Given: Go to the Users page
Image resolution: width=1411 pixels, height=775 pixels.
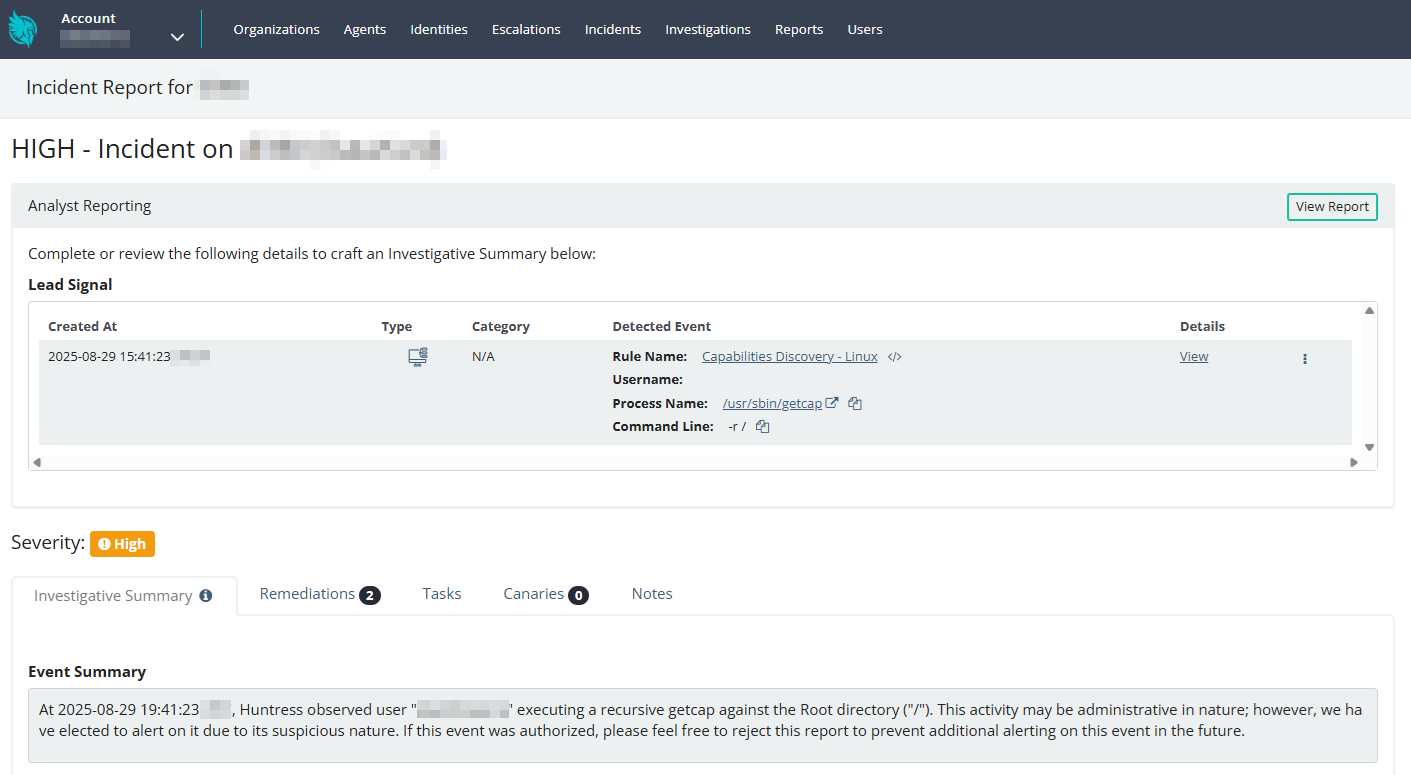Looking at the screenshot, I should click(x=865, y=29).
